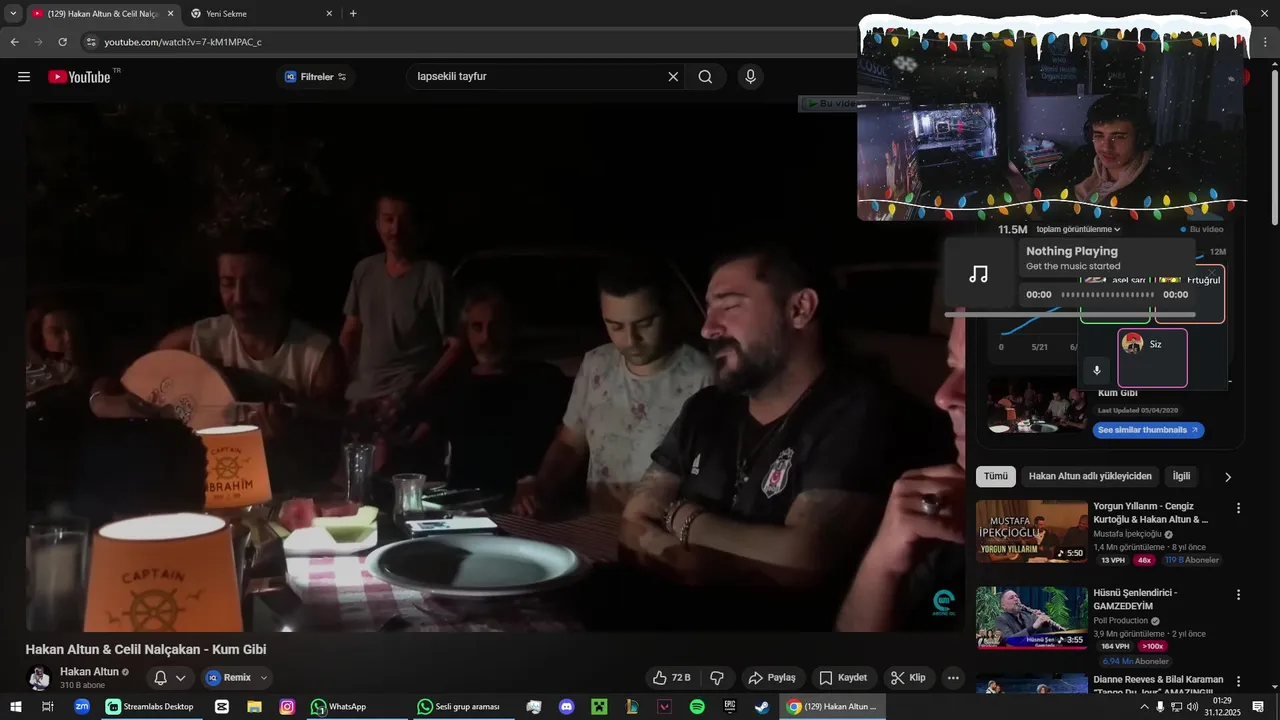Open options for Hüsnü Şenlendirici video
Image resolution: width=1280 pixels, height=720 pixels.
[x=1238, y=594]
